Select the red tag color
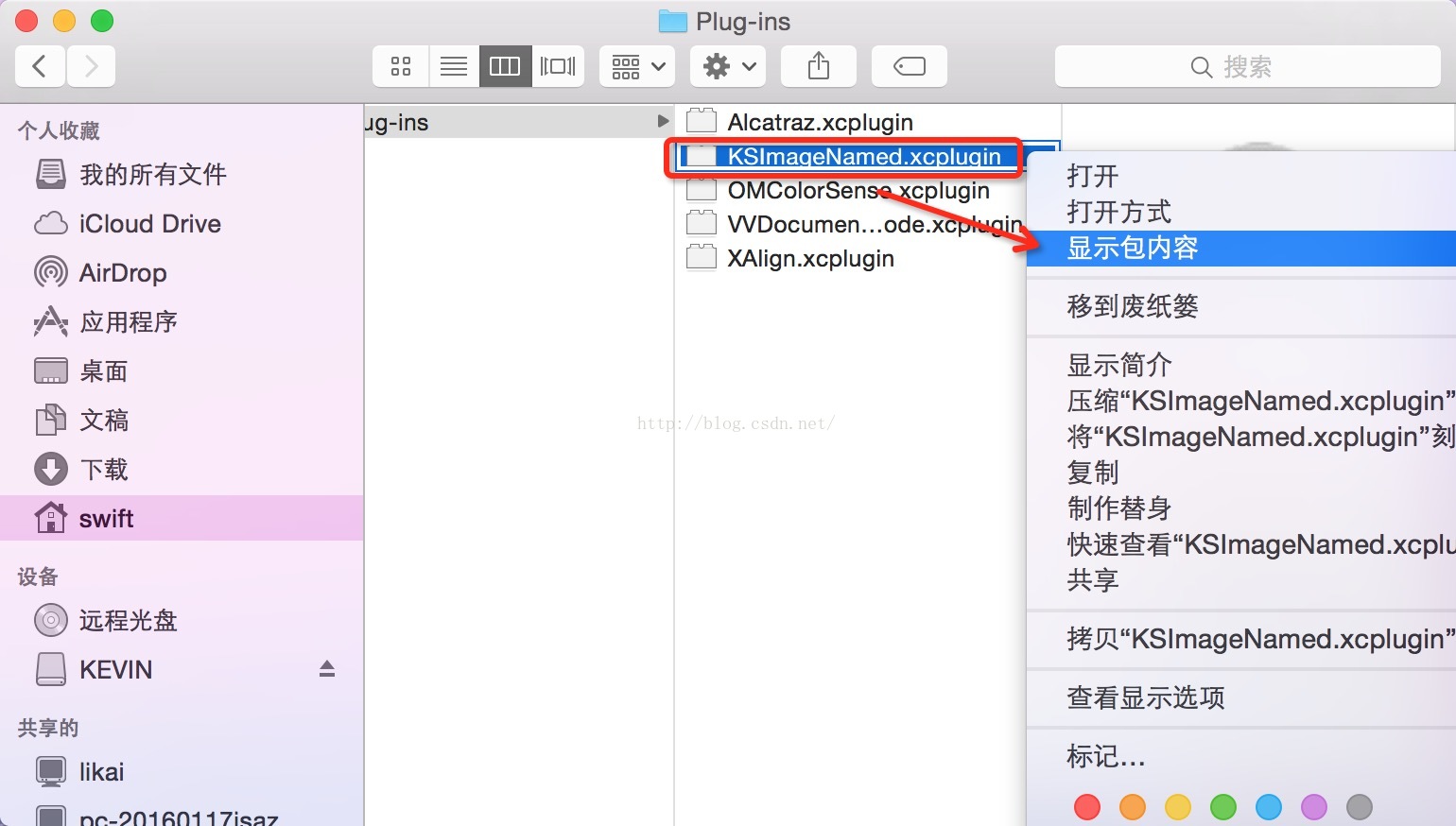 click(1087, 807)
